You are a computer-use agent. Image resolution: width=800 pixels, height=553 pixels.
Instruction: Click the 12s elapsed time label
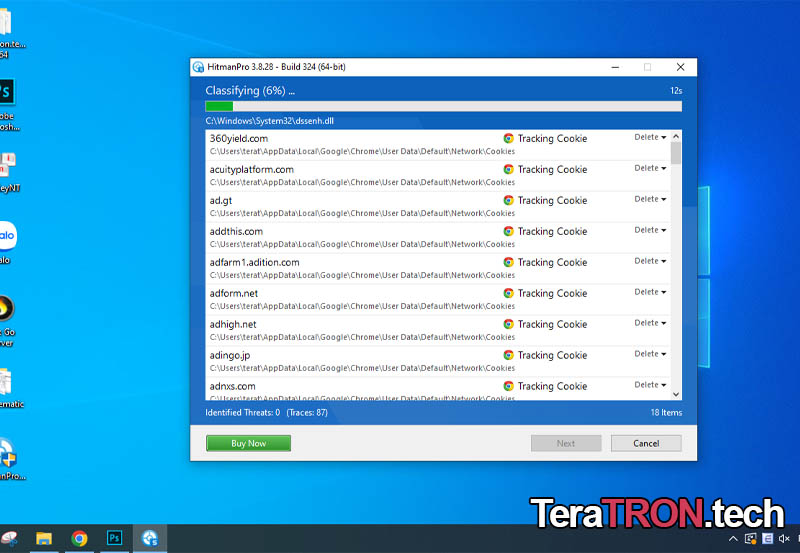coord(676,91)
